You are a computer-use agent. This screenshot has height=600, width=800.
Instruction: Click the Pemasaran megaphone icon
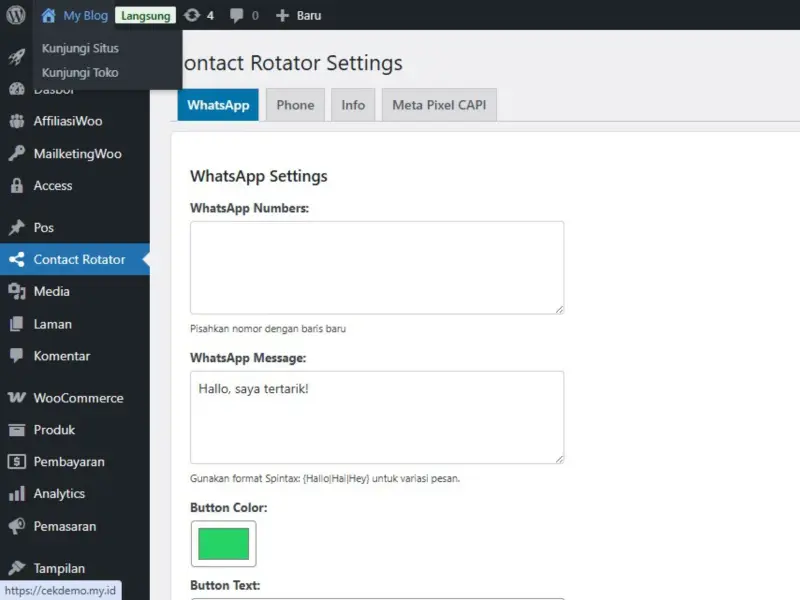pyautogui.click(x=16, y=526)
